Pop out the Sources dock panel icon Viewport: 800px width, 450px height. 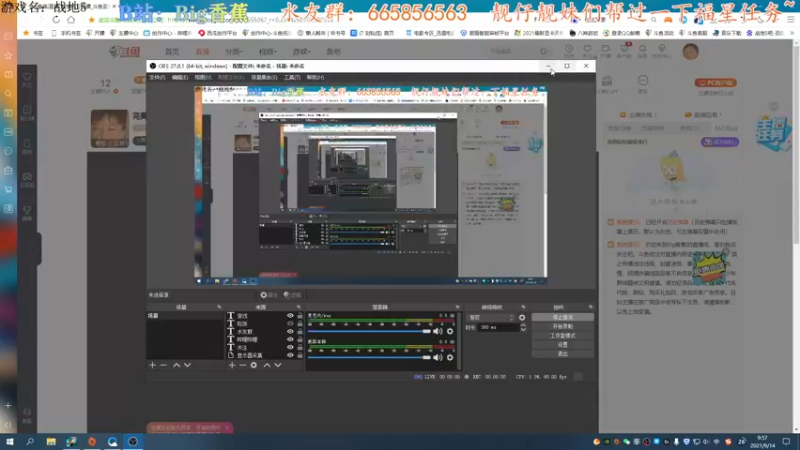298,307
